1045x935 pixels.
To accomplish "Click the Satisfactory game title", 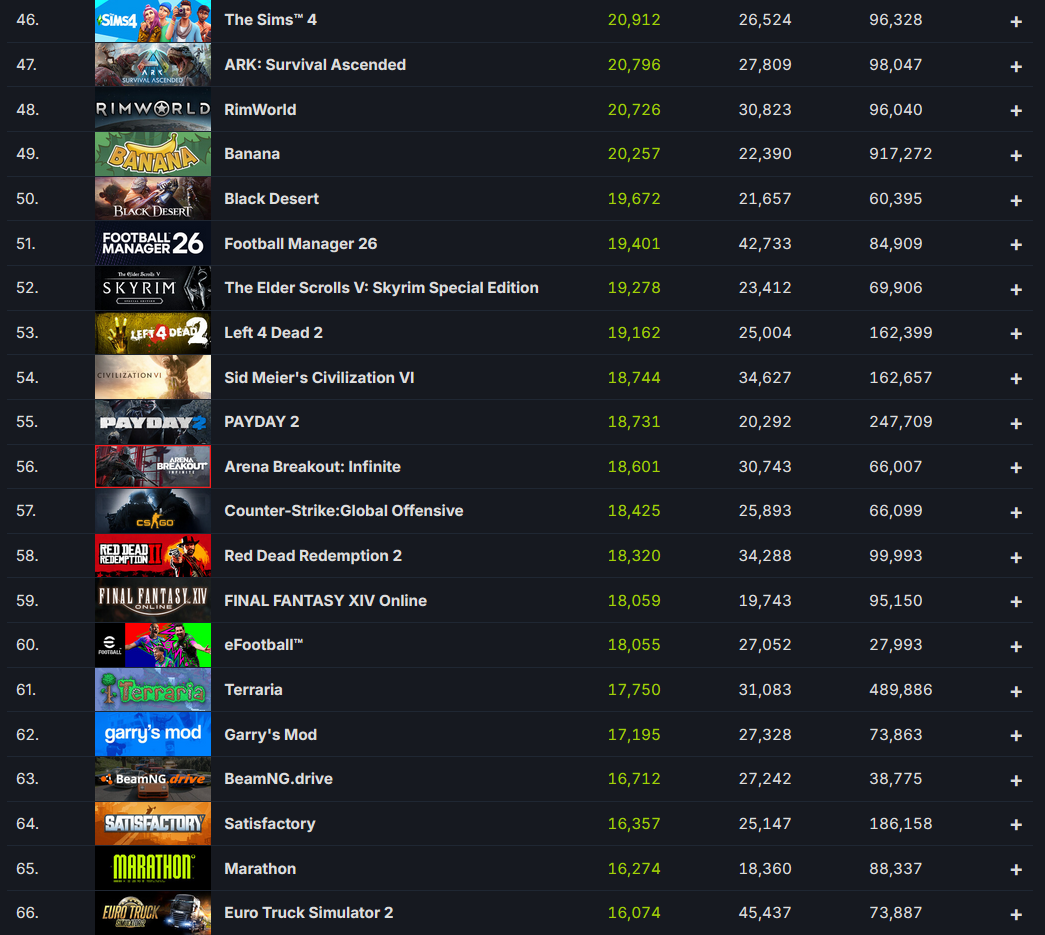I will [269, 824].
